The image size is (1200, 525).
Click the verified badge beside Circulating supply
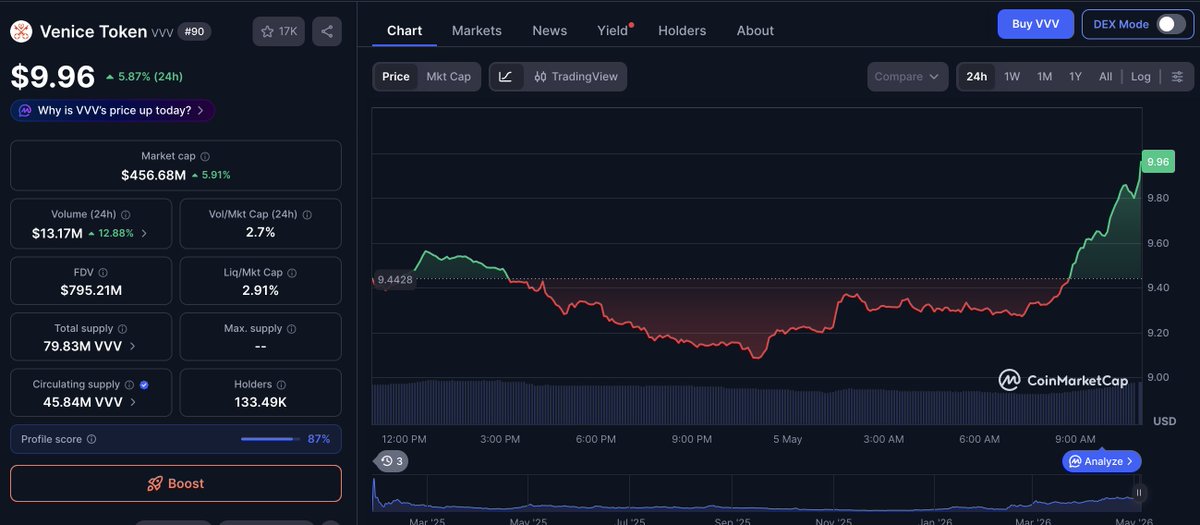[144, 385]
